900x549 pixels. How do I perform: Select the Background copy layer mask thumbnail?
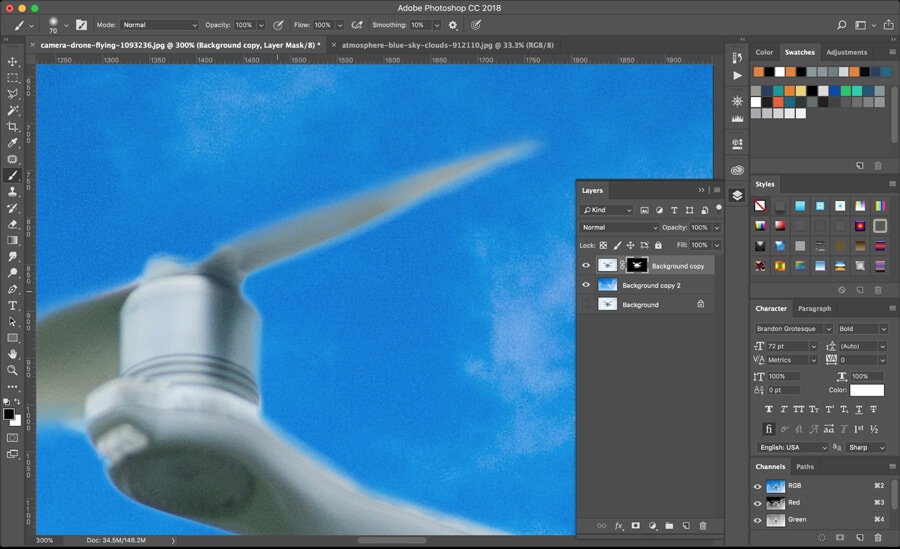pyautogui.click(x=637, y=266)
